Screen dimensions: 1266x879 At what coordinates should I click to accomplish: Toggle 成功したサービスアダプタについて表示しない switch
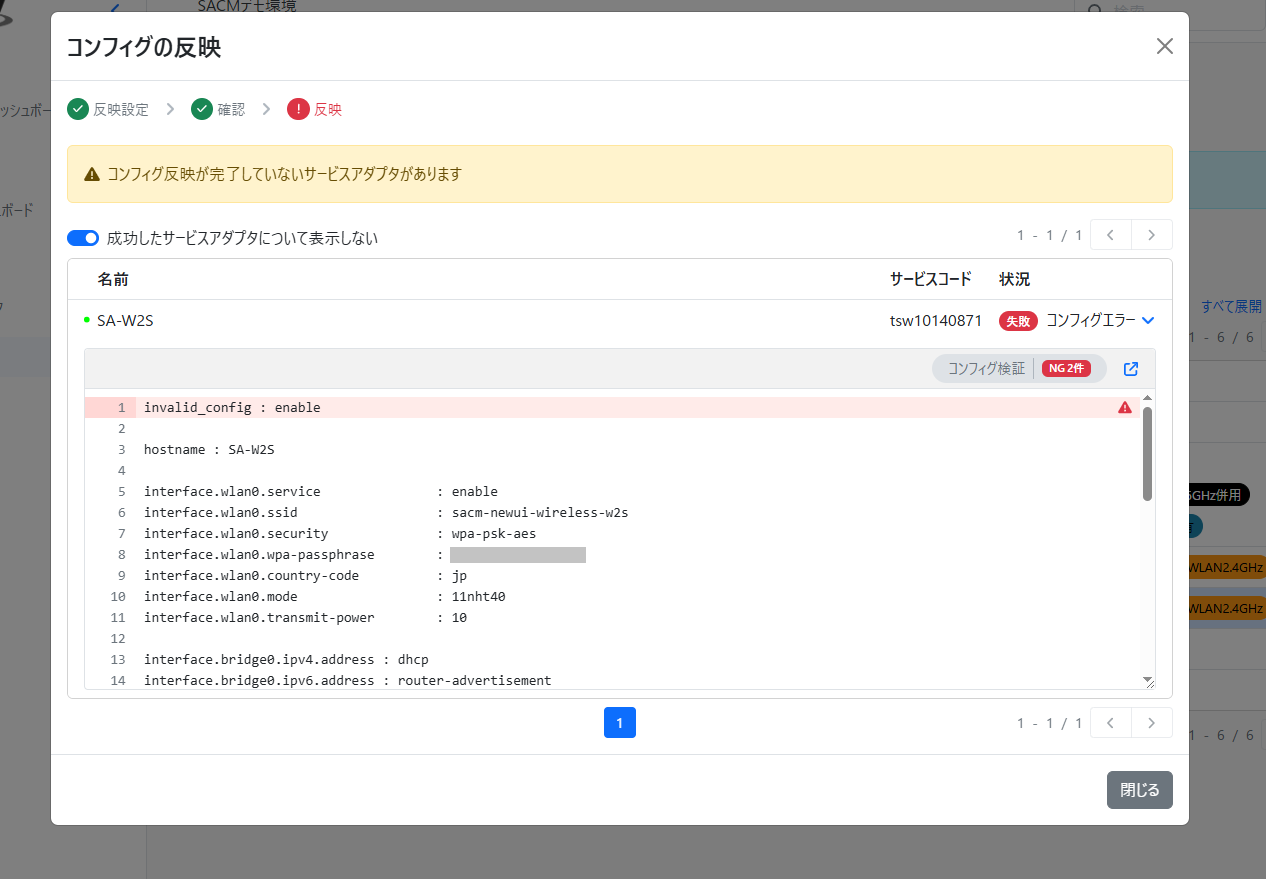tap(83, 238)
